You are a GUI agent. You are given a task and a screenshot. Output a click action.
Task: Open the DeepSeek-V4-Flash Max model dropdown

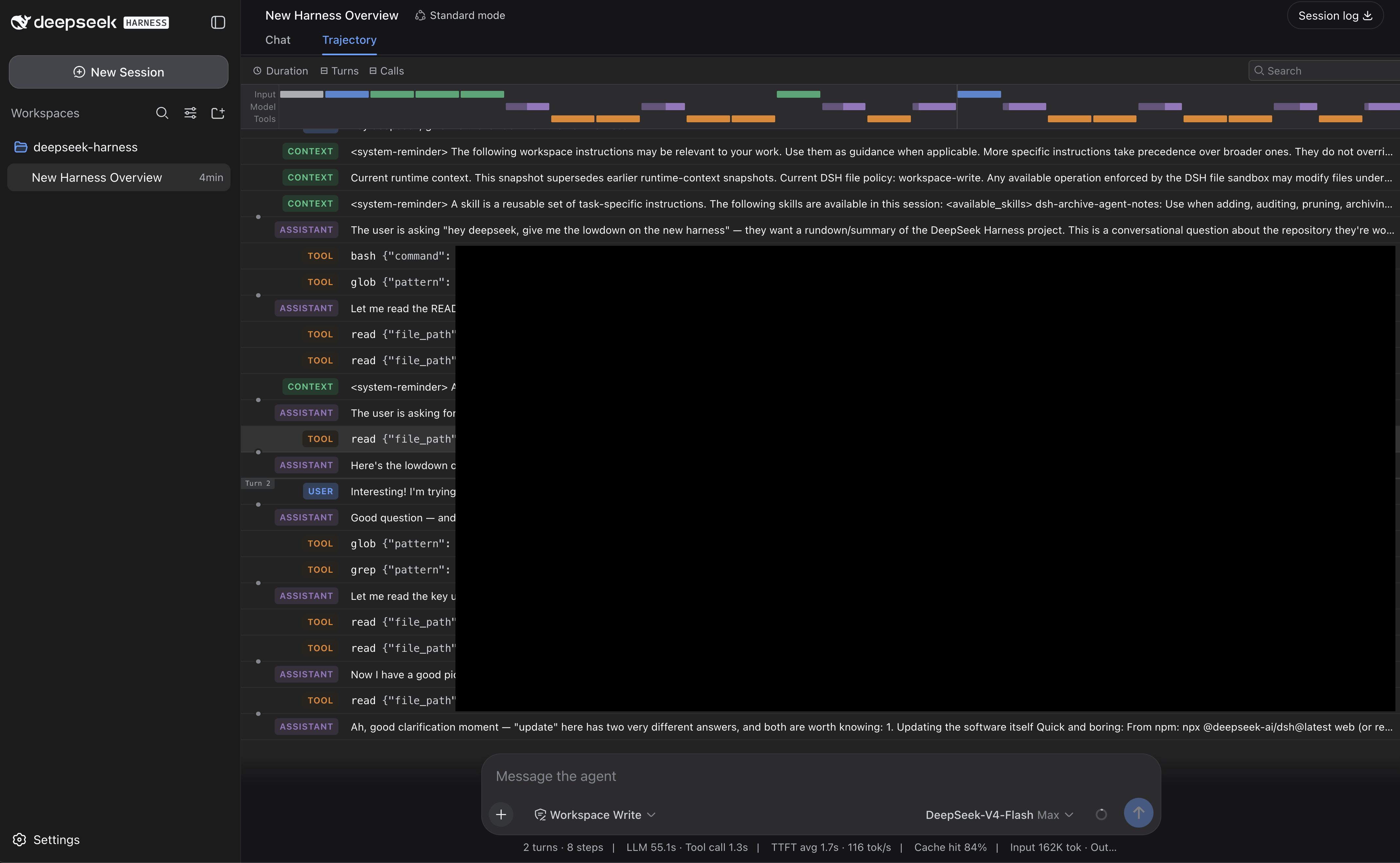click(x=999, y=815)
